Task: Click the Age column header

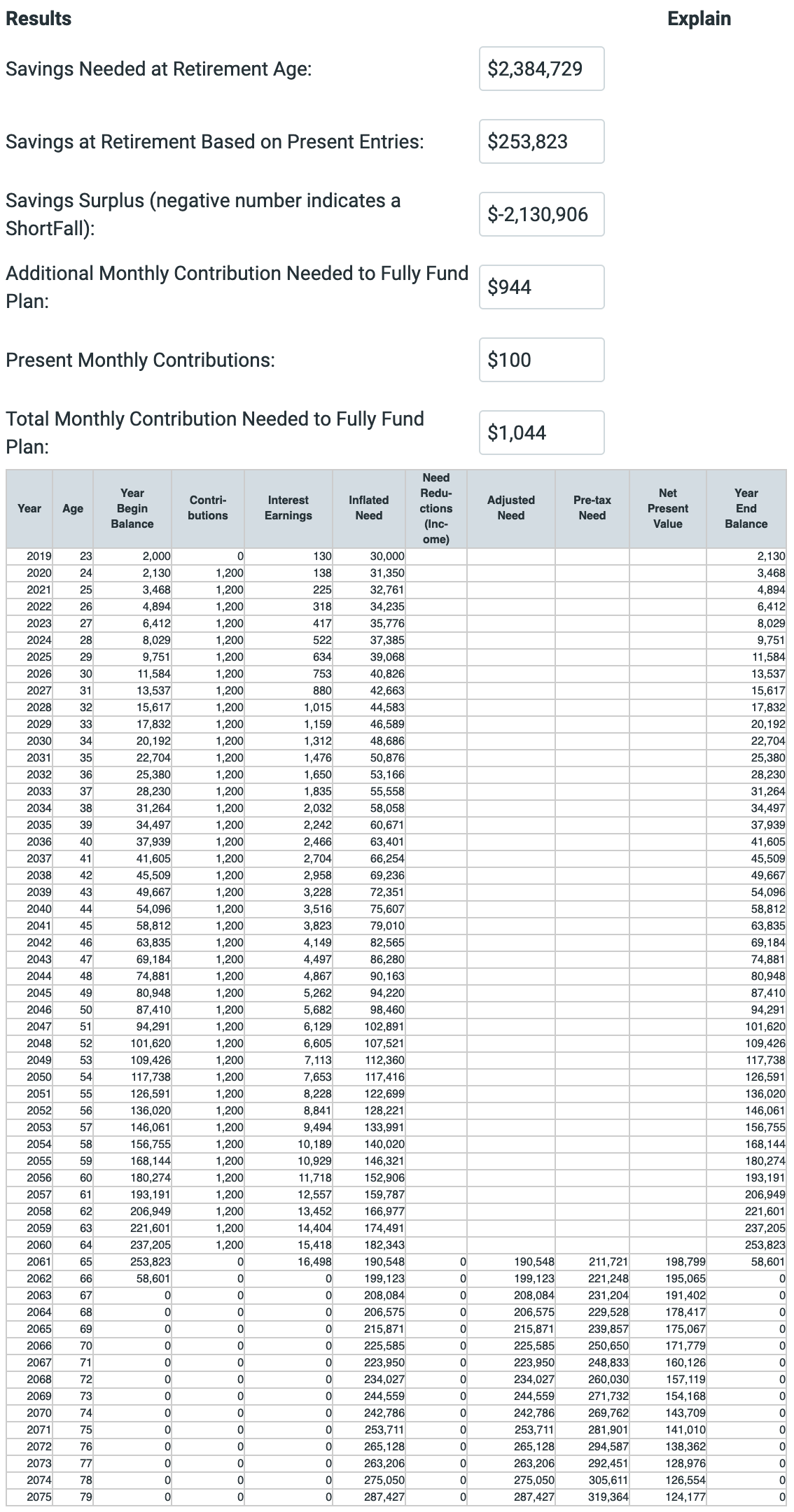Action: 73,509
